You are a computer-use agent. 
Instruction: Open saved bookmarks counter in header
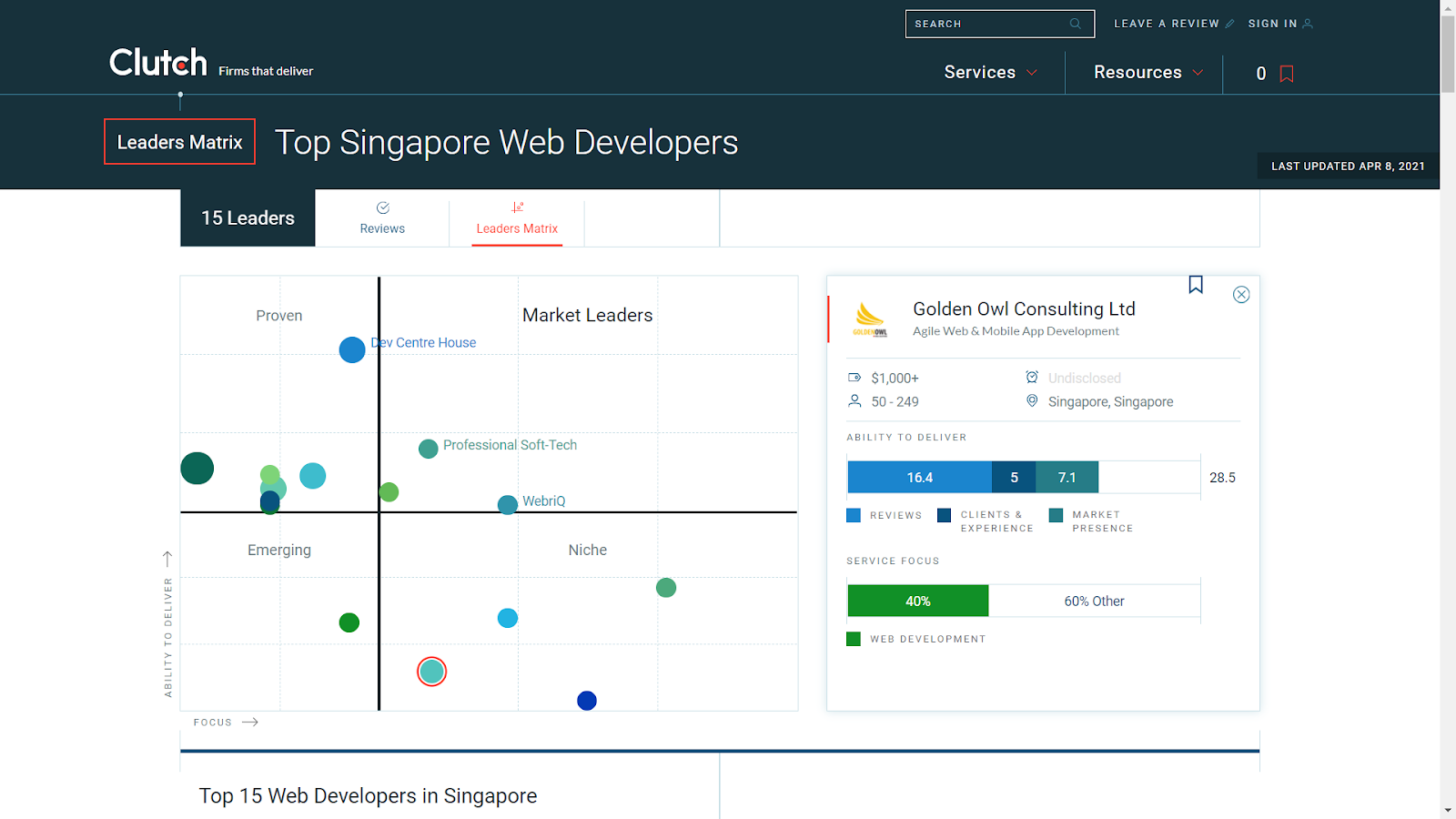[x=1274, y=74]
